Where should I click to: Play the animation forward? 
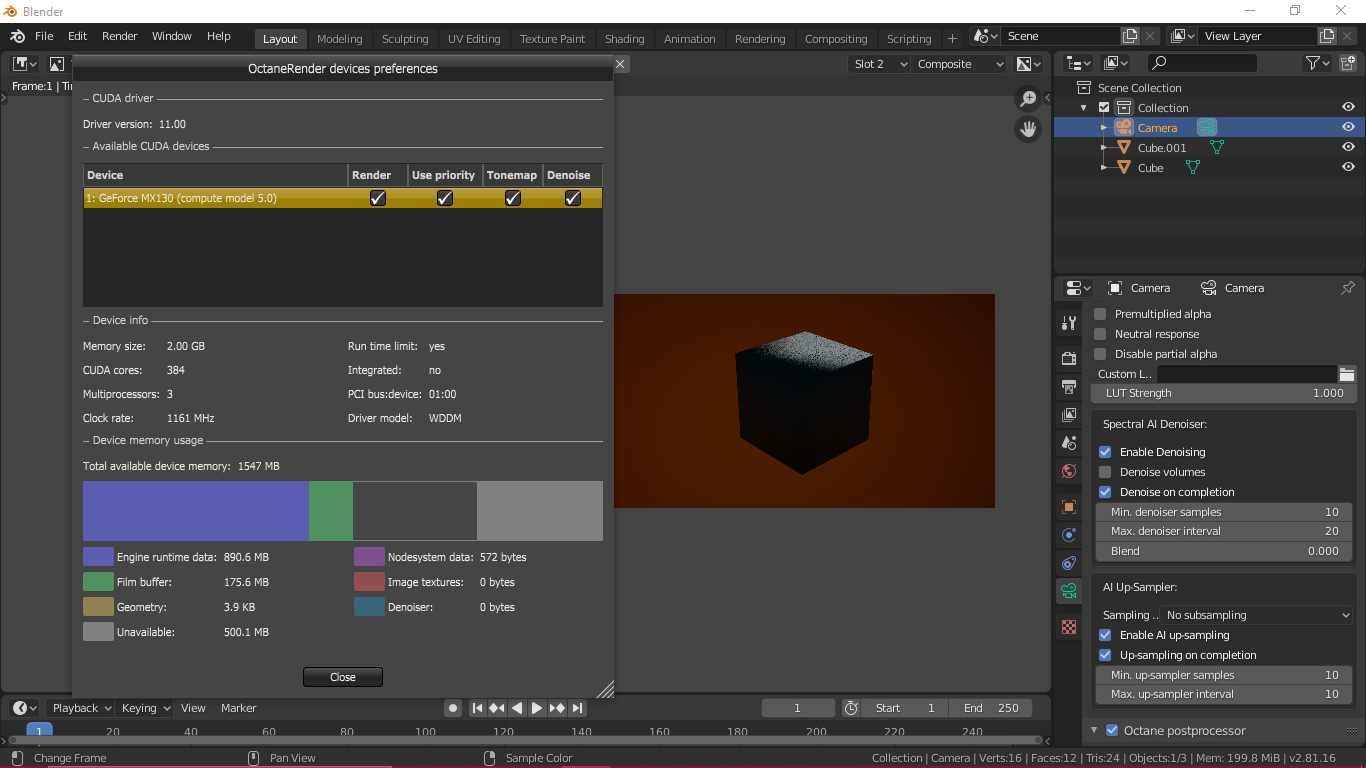[537, 708]
